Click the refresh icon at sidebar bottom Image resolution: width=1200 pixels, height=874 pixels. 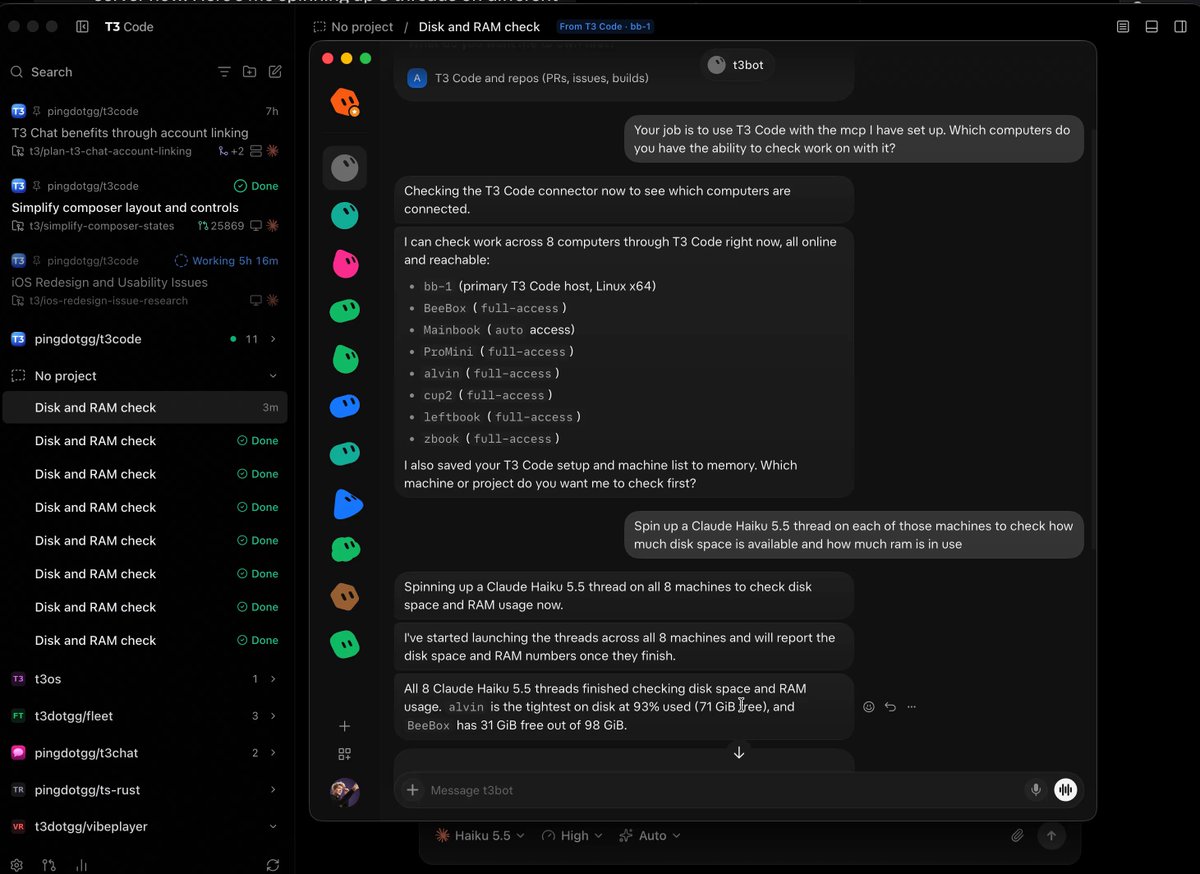[x=273, y=865]
